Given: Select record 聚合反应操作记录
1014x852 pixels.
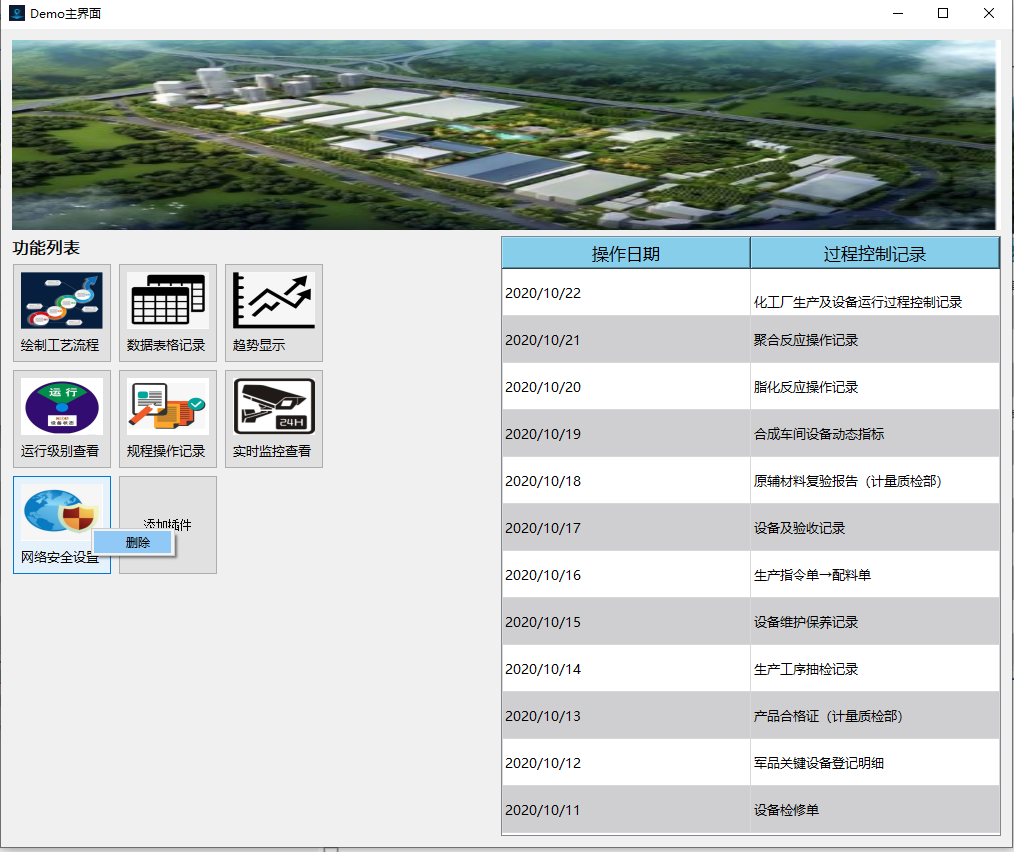Looking at the screenshot, I should tap(875, 340).
